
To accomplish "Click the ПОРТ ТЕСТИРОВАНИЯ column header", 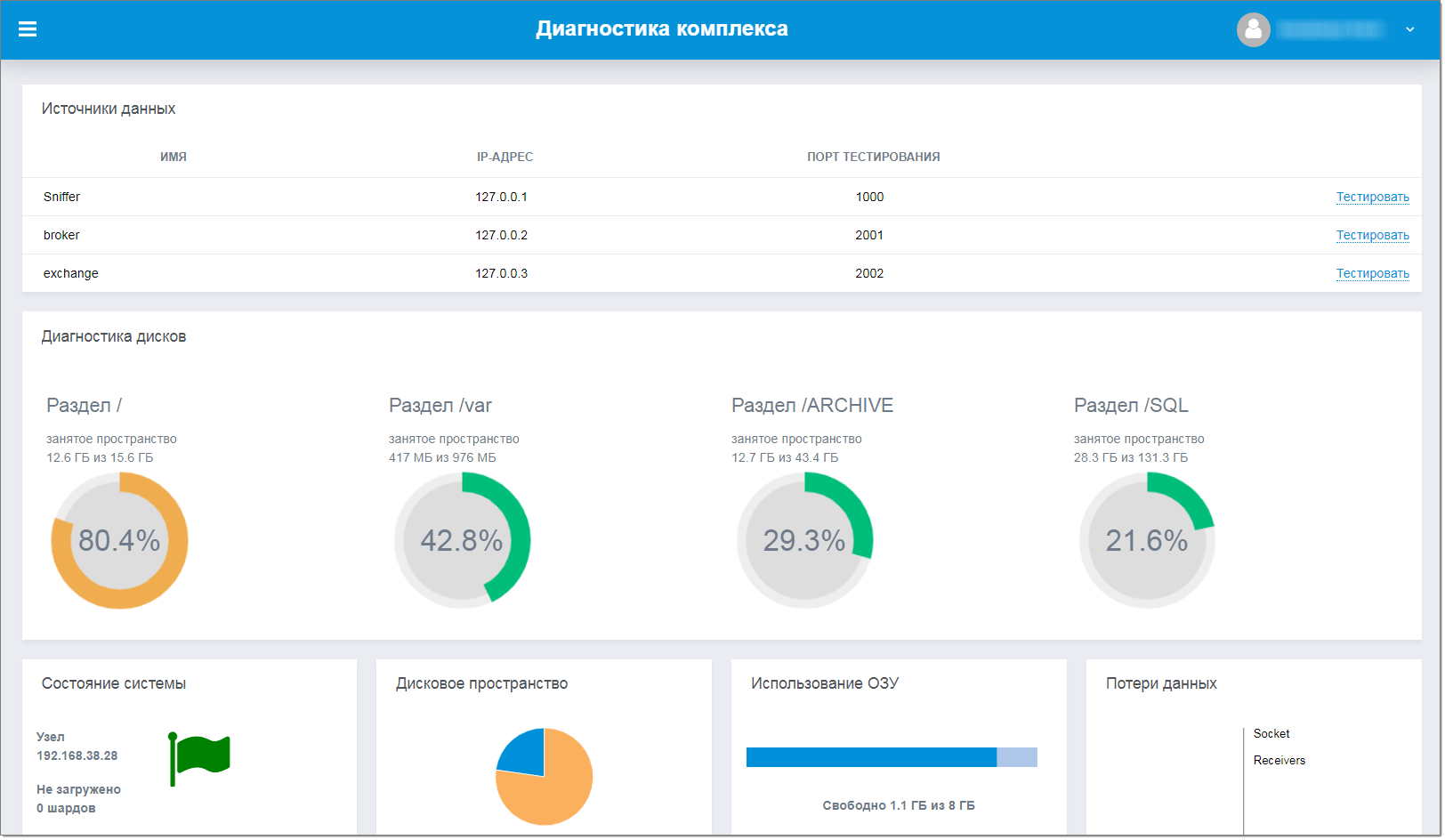I will pos(873,157).
